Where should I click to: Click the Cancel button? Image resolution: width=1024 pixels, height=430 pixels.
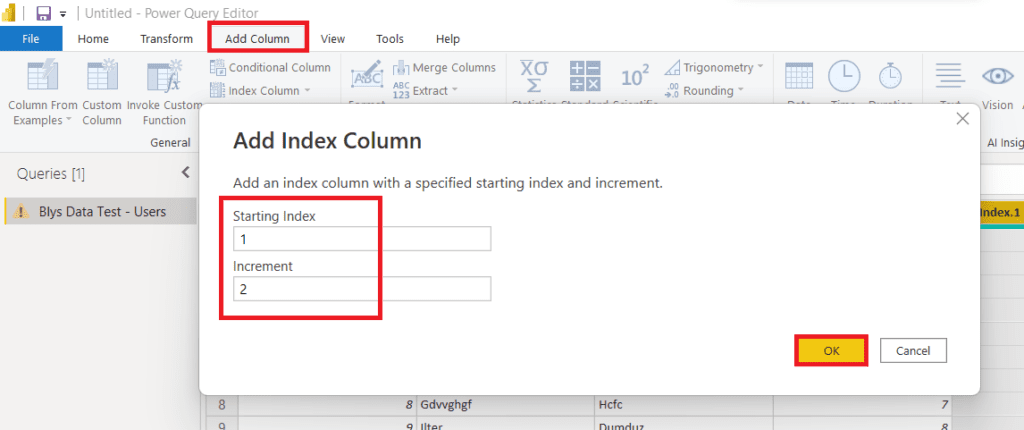[913, 350]
